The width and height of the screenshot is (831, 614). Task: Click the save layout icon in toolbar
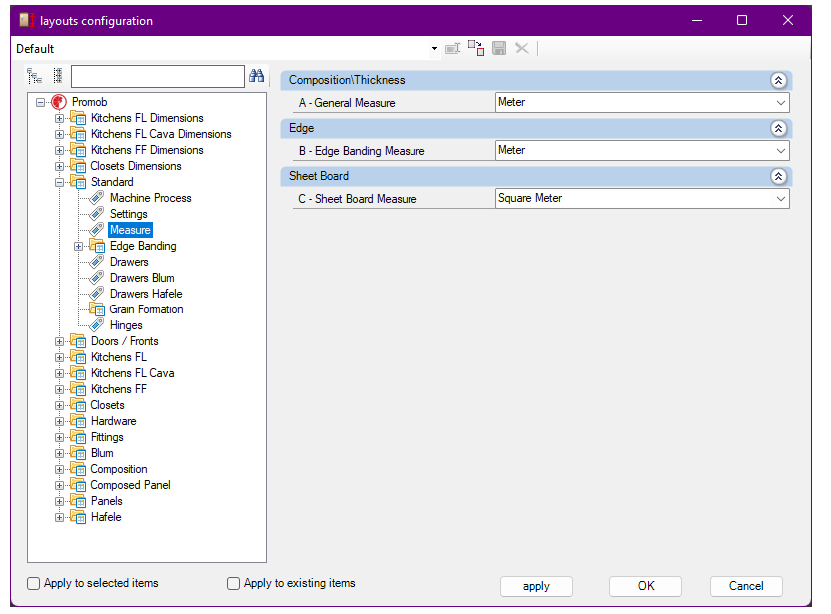click(x=499, y=48)
